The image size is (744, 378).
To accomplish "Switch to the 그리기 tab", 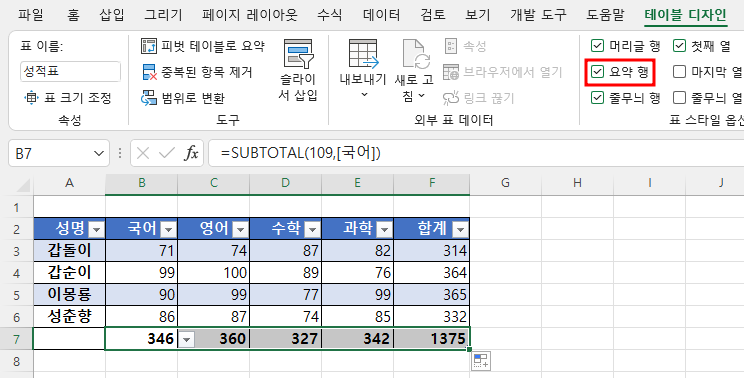I will pos(163,15).
